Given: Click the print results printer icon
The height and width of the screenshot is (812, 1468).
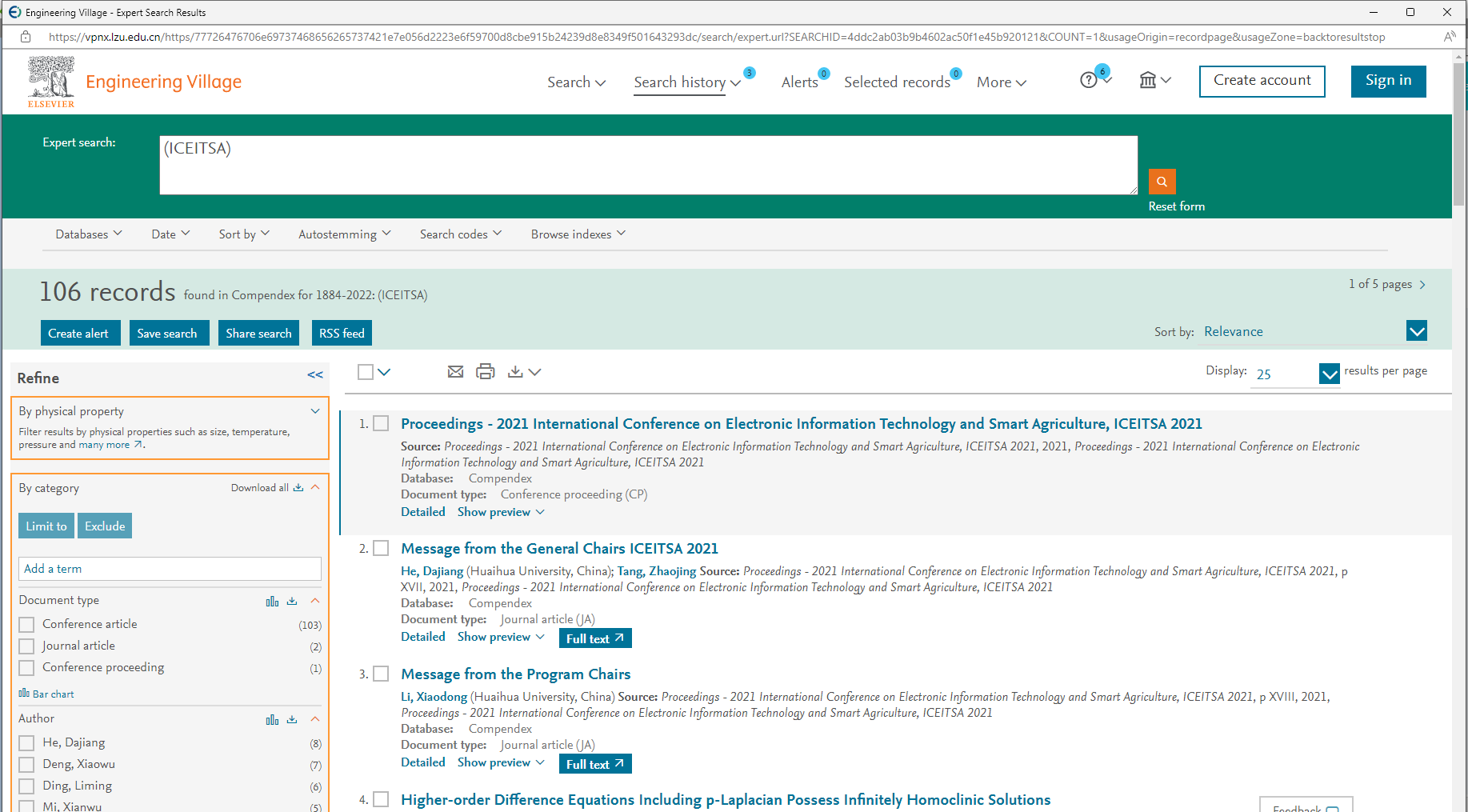Looking at the screenshot, I should click(x=486, y=372).
